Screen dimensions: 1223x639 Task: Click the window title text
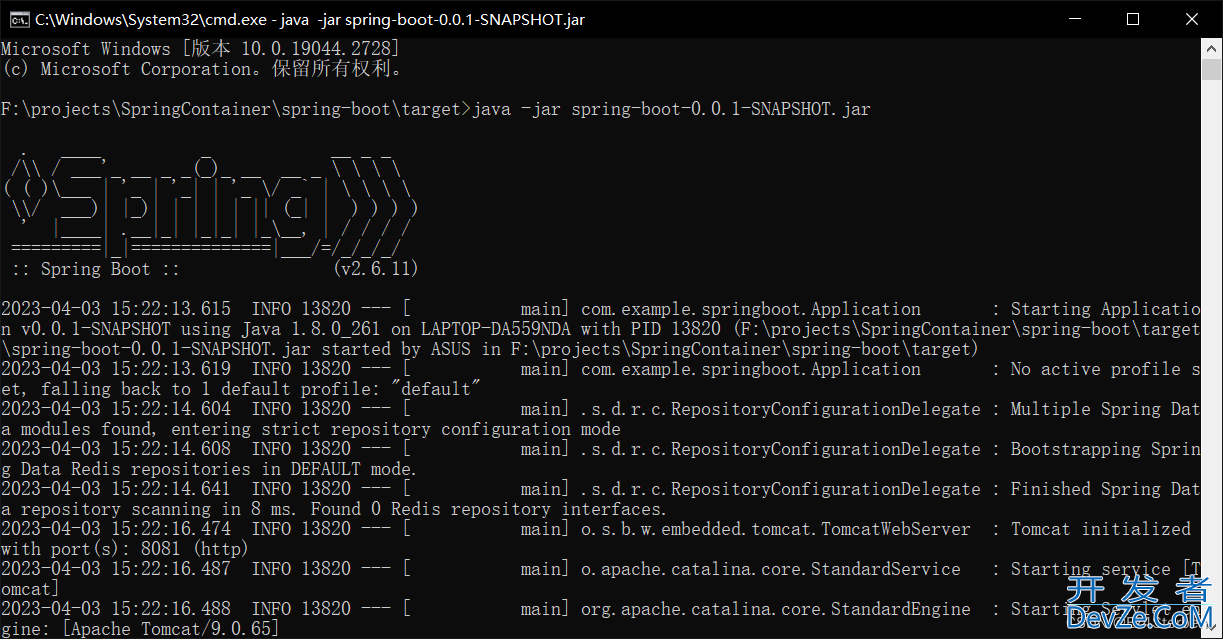click(310, 20)
